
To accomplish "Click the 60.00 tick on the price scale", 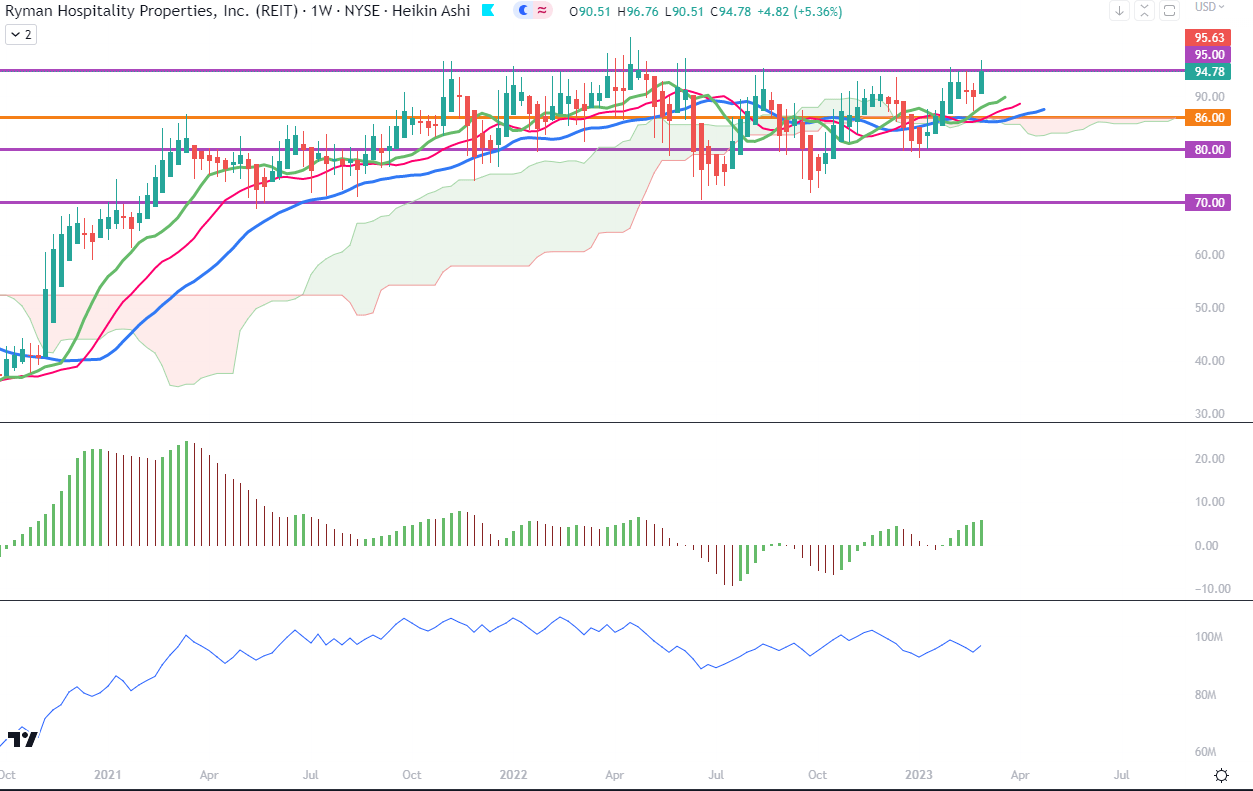I will coord(1209,255).
